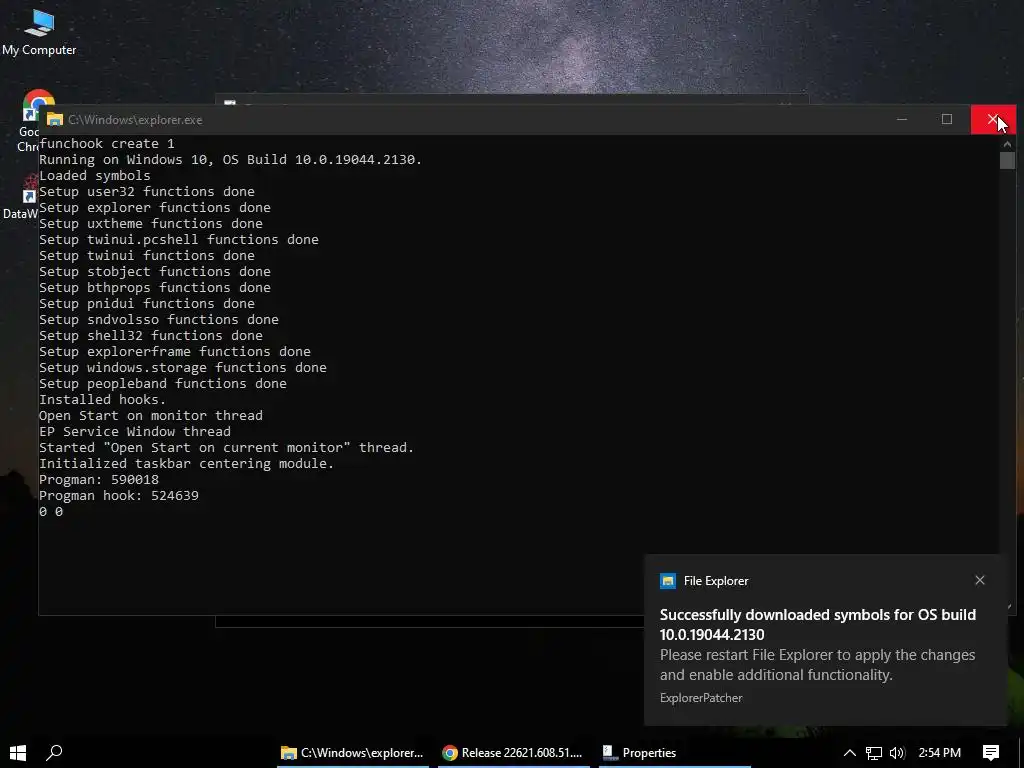Maximize the explorer.exe console window
1024x768 pixels.
pos(947,120)
